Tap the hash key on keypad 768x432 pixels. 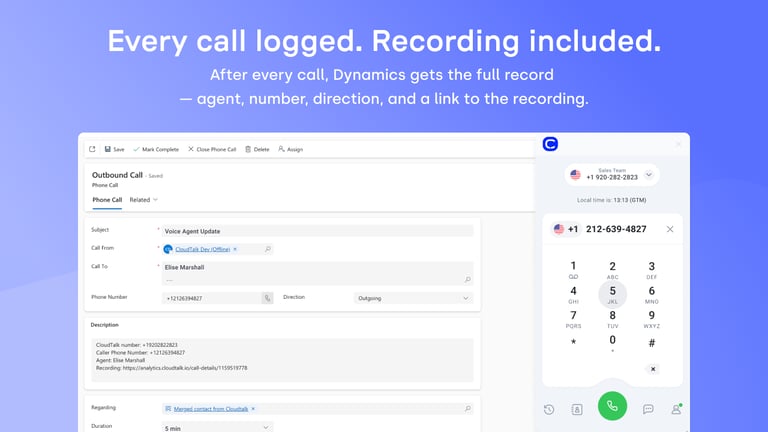[651, 343]
